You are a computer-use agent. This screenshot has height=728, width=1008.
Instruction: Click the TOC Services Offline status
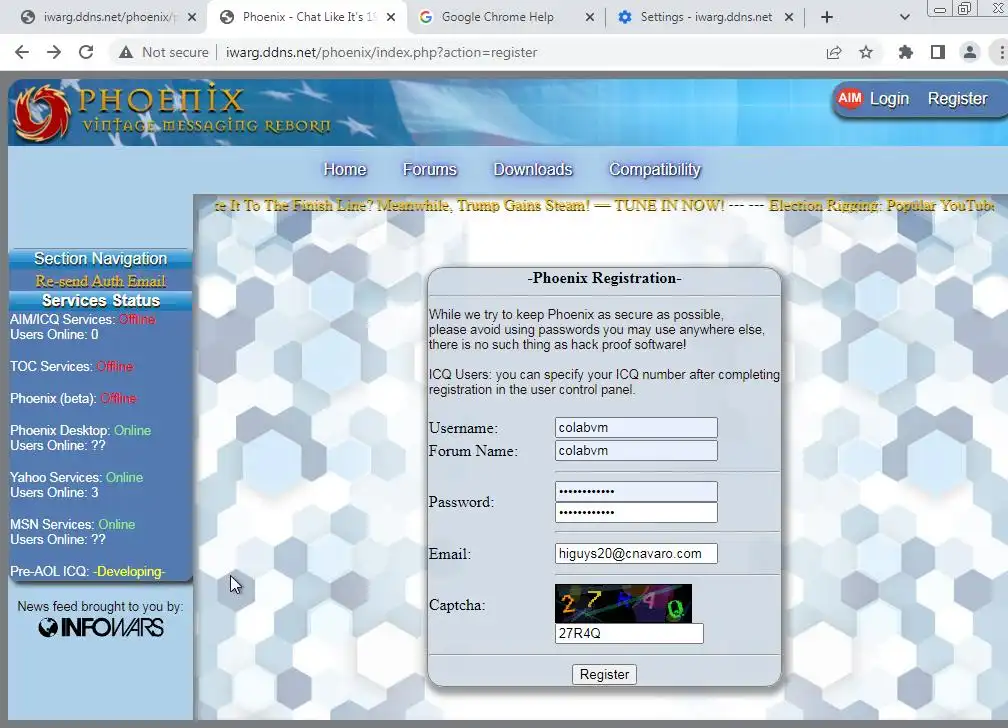click(x=114, y=367)
